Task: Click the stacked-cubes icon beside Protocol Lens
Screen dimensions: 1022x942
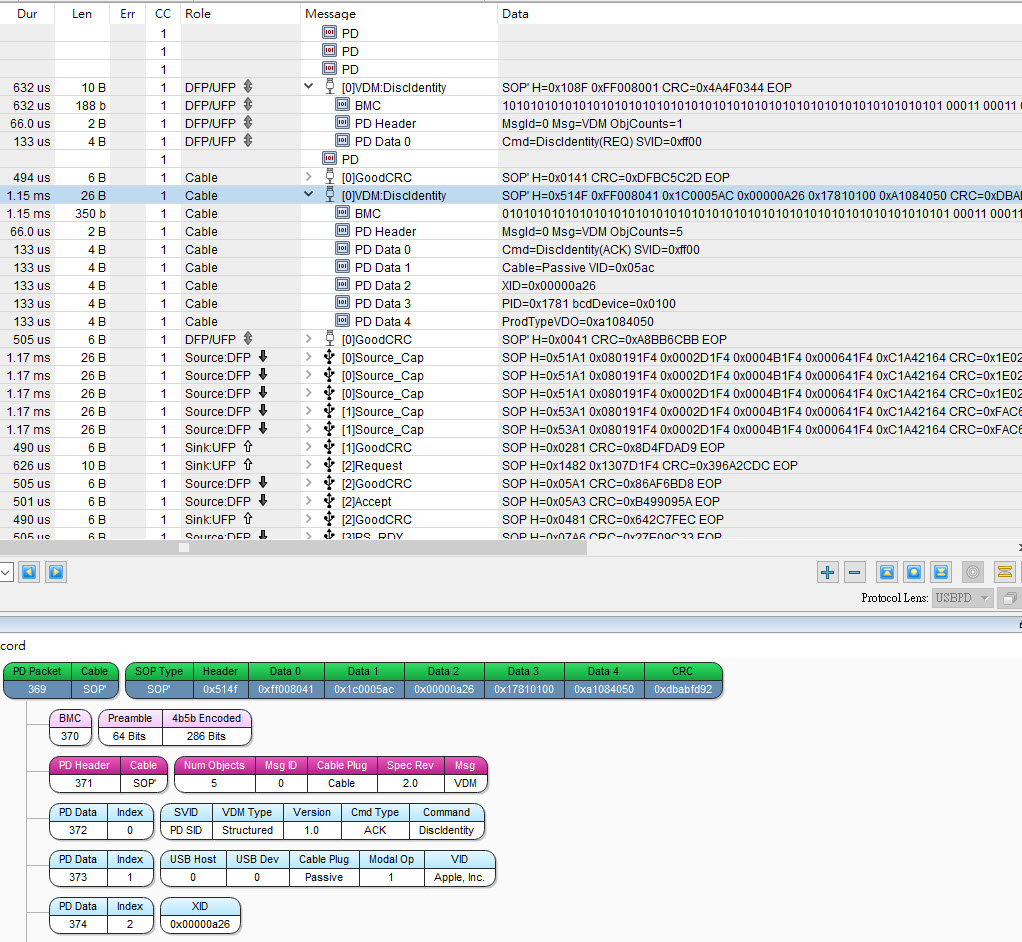Action: tap(1009, 598)
